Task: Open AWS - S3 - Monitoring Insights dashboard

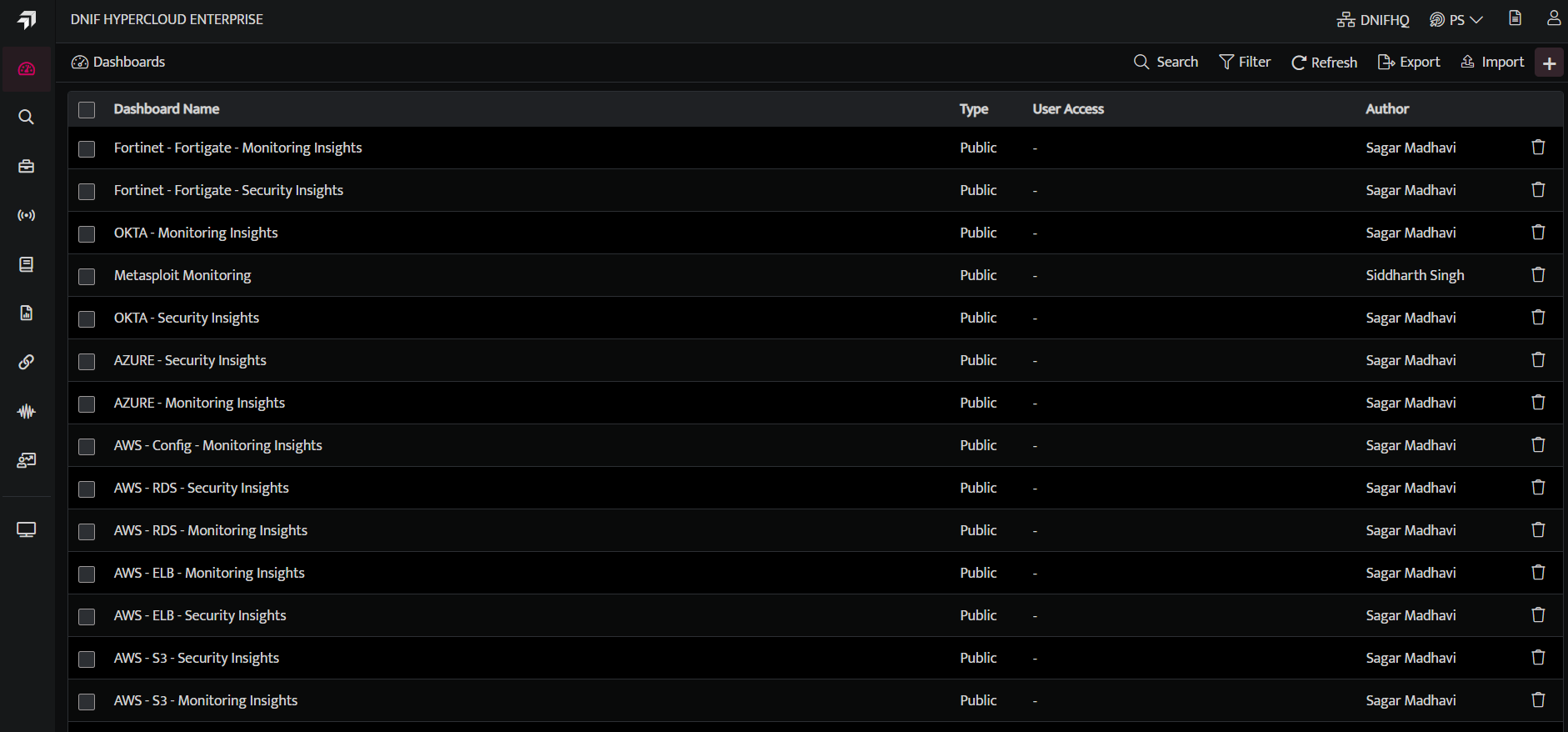Action: pos(206,700)
